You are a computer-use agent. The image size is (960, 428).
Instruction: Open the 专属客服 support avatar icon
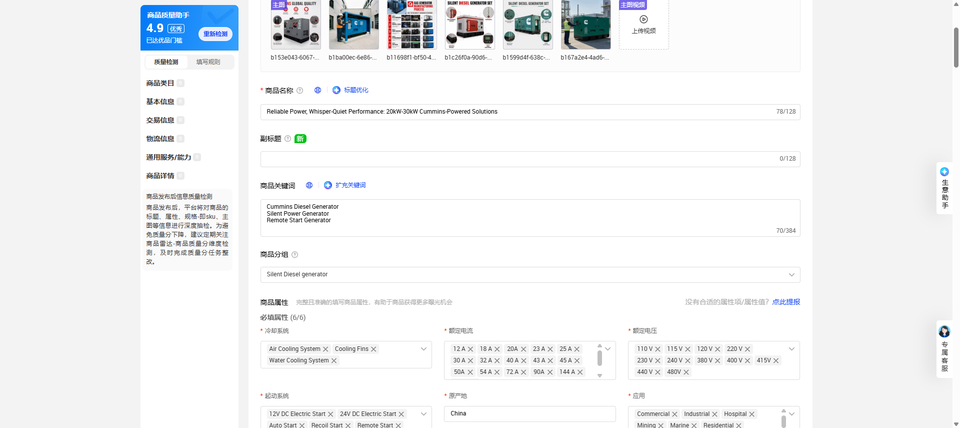click(x=944, y=331)
